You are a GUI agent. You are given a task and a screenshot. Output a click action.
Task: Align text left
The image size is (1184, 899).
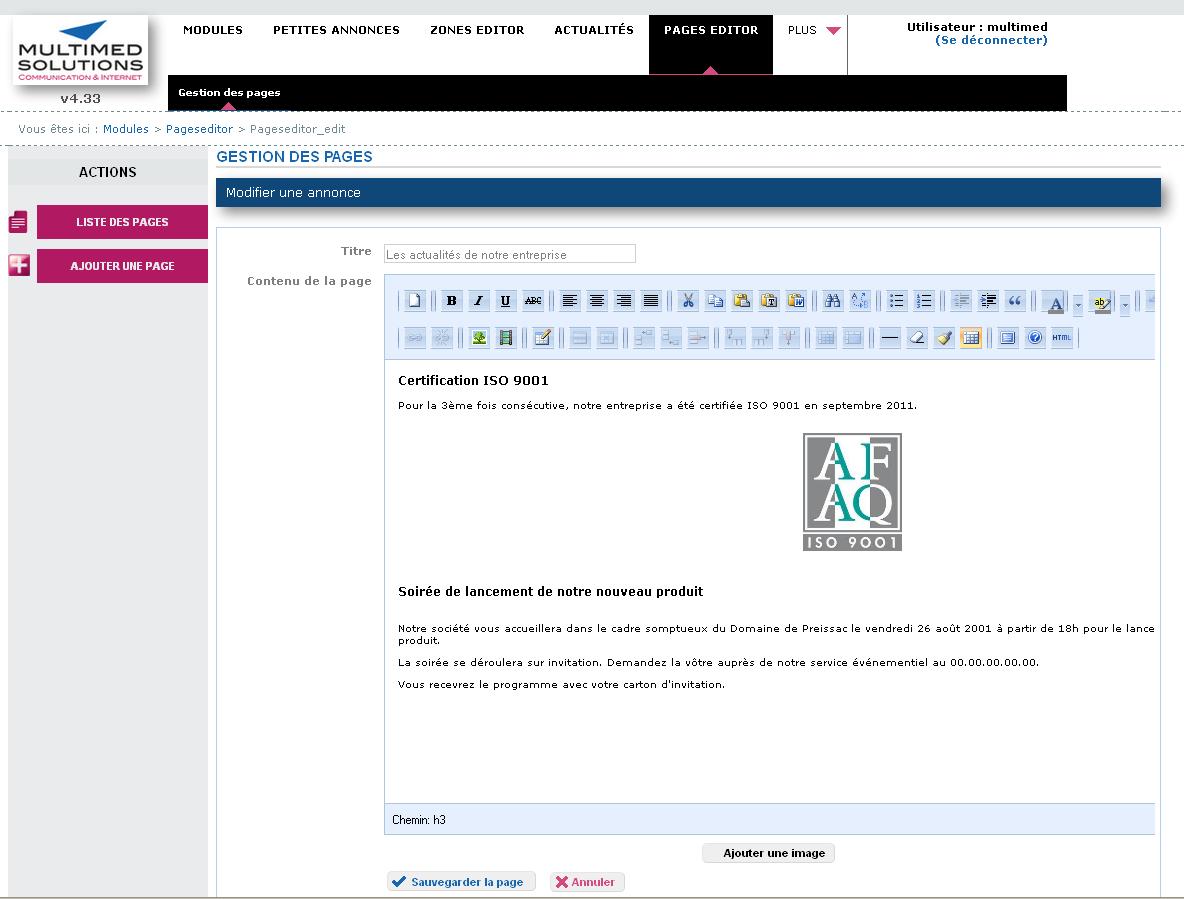pyautogui.click(x=570, y=300)
